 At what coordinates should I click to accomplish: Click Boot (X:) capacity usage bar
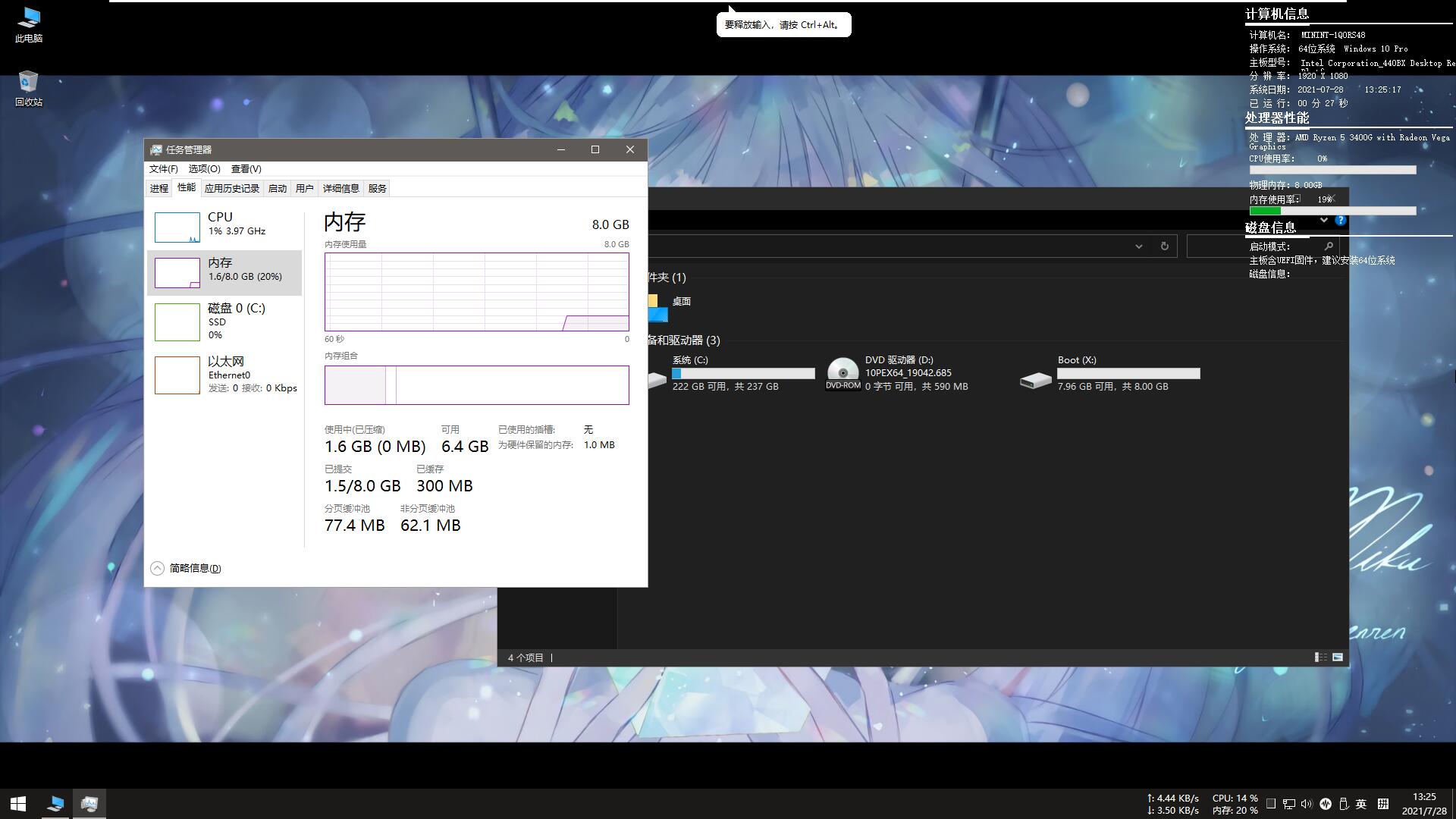[1128, 373]
